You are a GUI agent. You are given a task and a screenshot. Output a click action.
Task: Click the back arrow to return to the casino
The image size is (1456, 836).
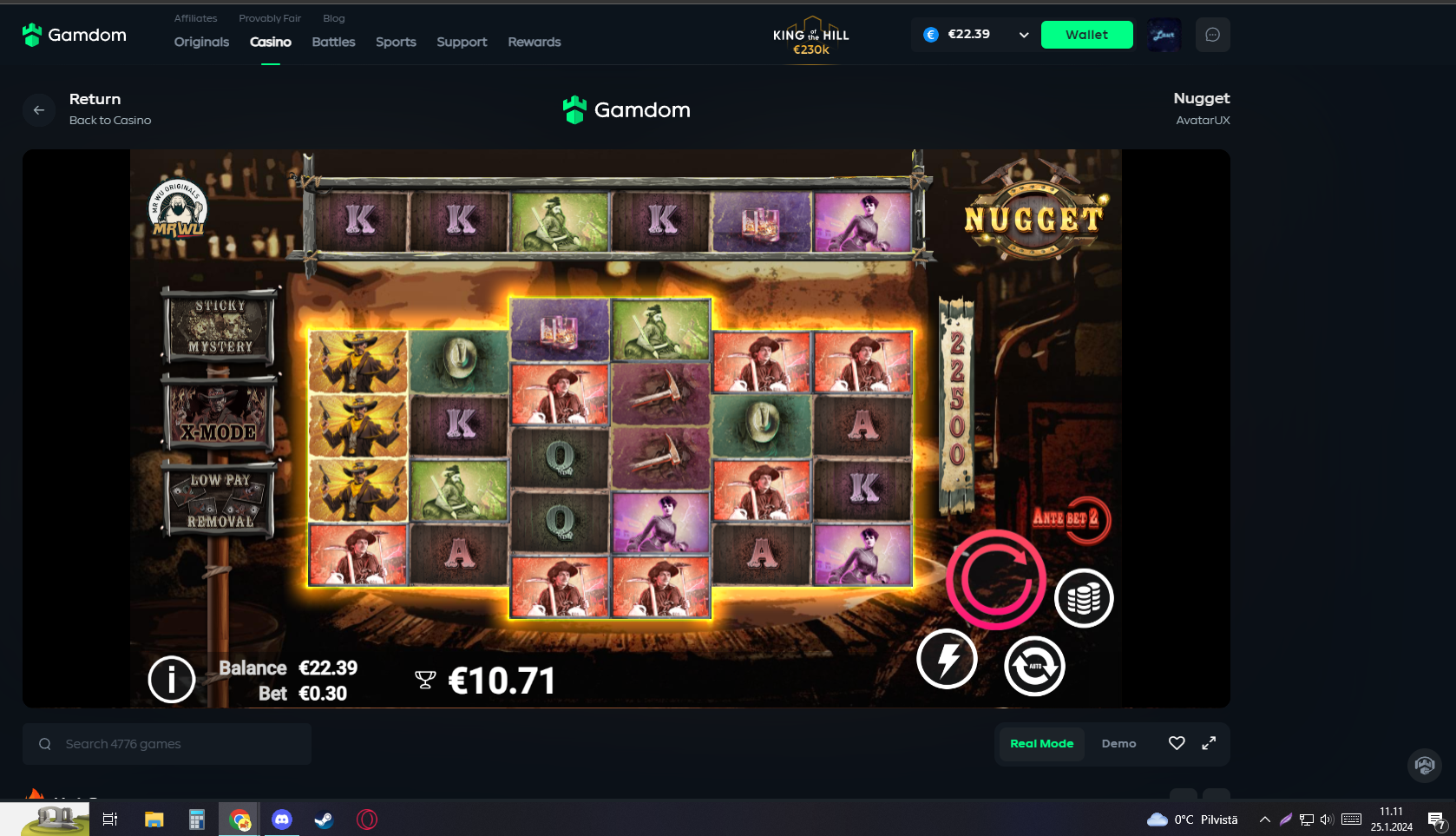tap(39, 110)
